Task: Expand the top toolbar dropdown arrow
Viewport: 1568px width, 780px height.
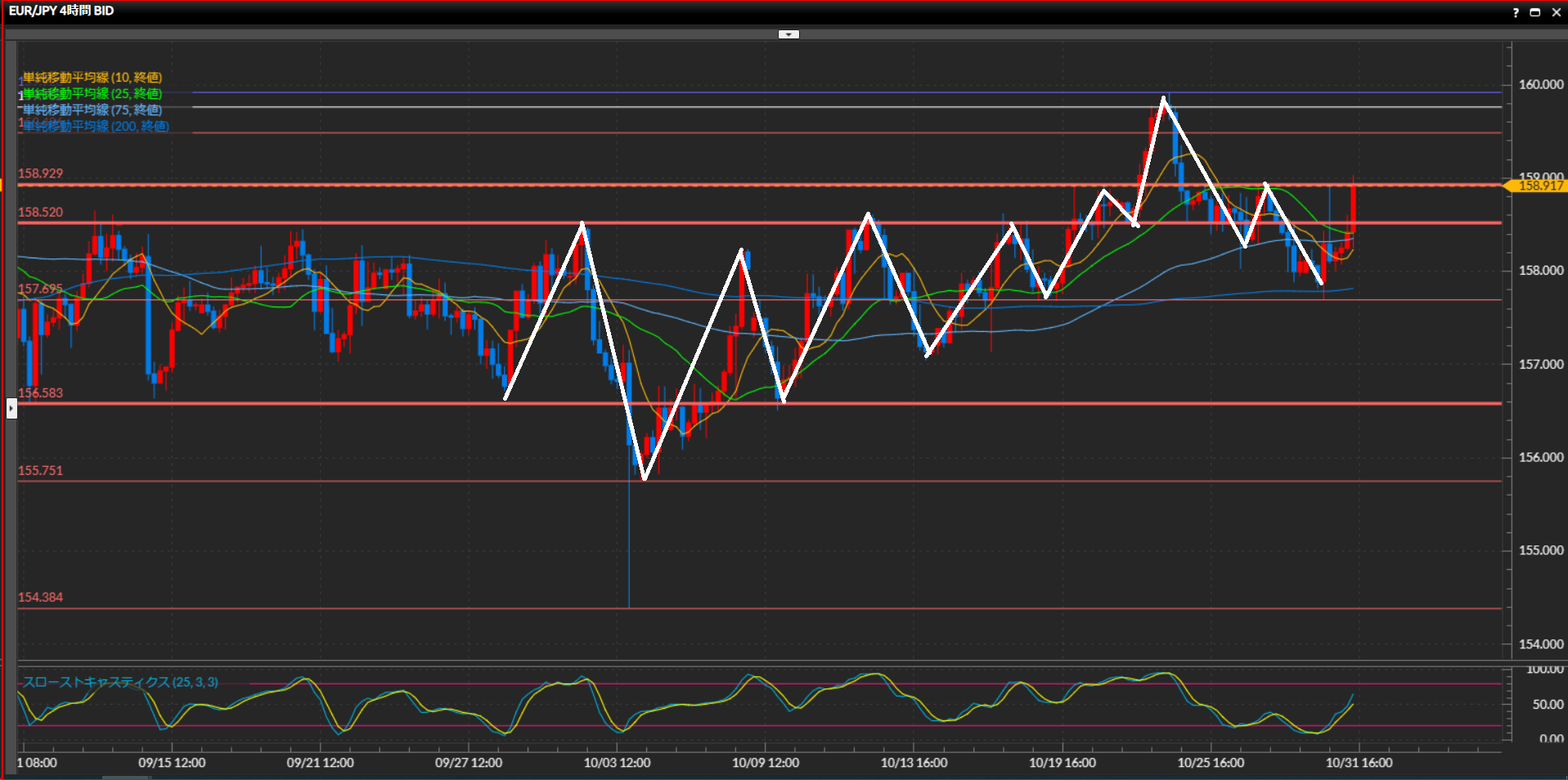Action: 788,34
